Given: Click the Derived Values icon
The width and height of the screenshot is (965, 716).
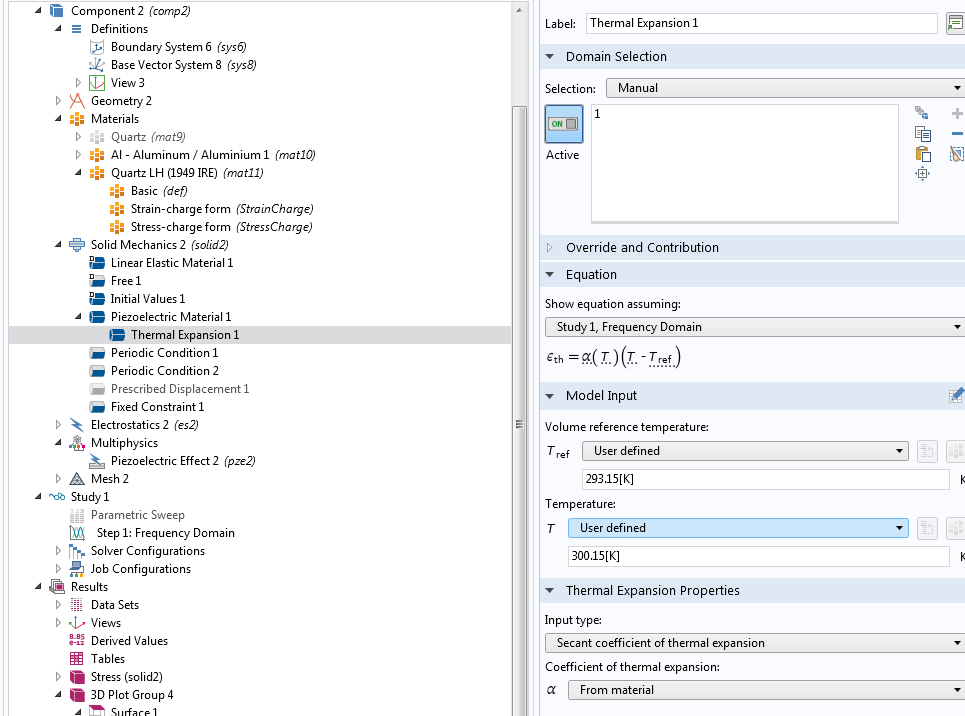Looking at the screenshot, I should [x=77, y=640].
